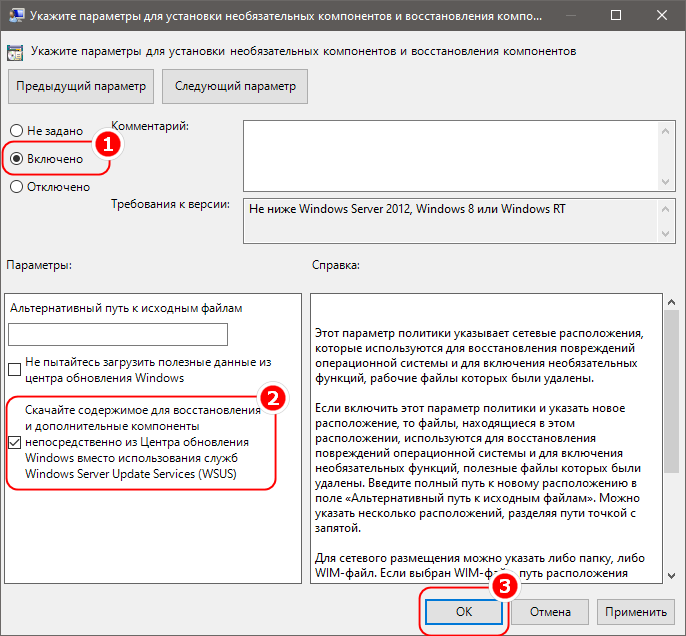Click the help panel scrollbar thumb
The height and width of the screenshot is (636, 686).
[672, 391]
